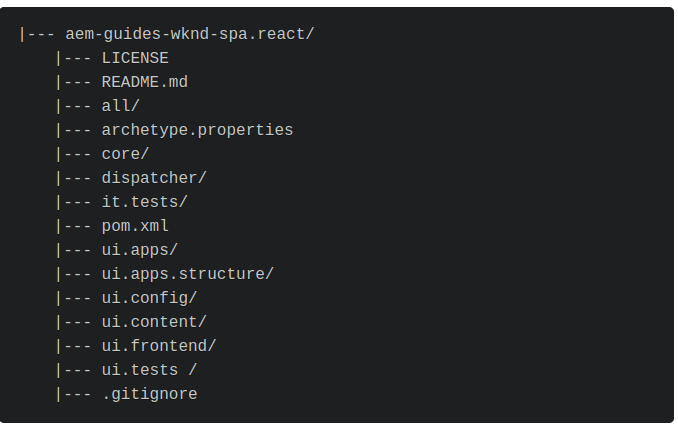This screenshot has width=678, height=426.
Task: Click the branch marker before .gitignore
Action: click(73, 394)
